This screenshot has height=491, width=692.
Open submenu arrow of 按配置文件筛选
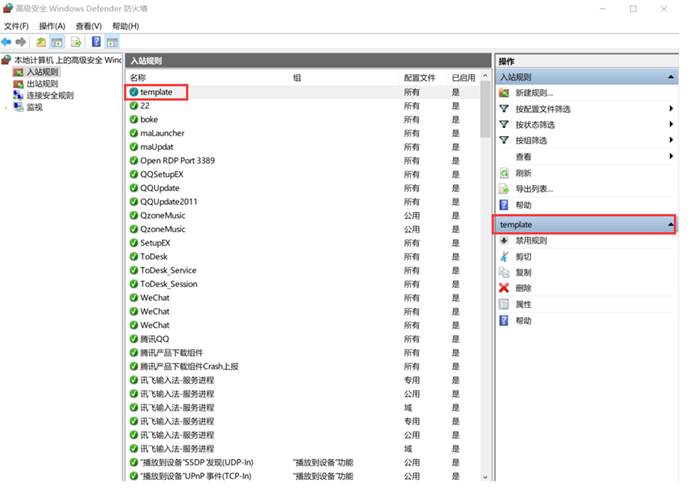(x=671, y=109)
